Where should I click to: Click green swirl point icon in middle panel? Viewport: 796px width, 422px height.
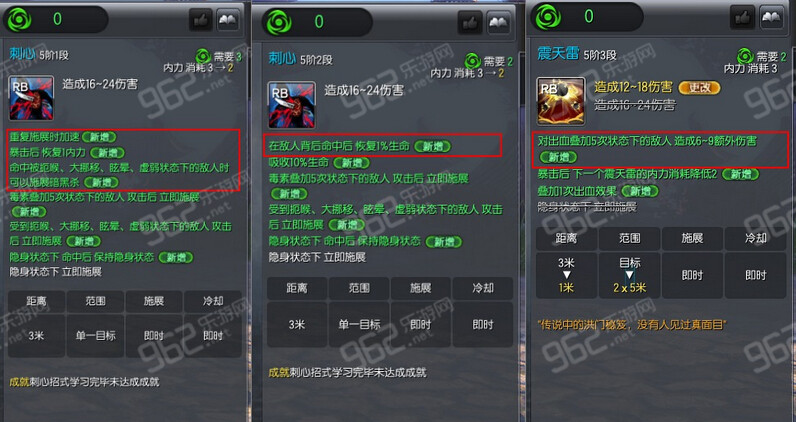(280, 22)
